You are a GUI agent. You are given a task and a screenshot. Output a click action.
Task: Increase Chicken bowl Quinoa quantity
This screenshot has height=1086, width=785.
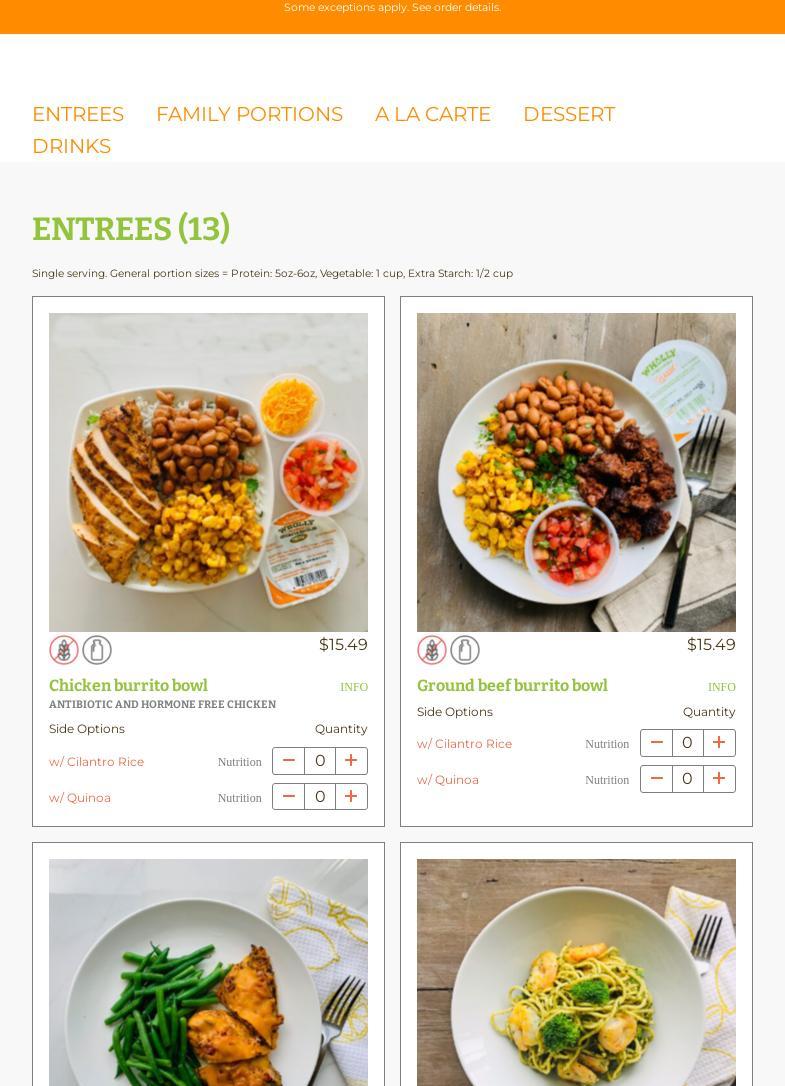pyautogui.click(x=351, y=797)
